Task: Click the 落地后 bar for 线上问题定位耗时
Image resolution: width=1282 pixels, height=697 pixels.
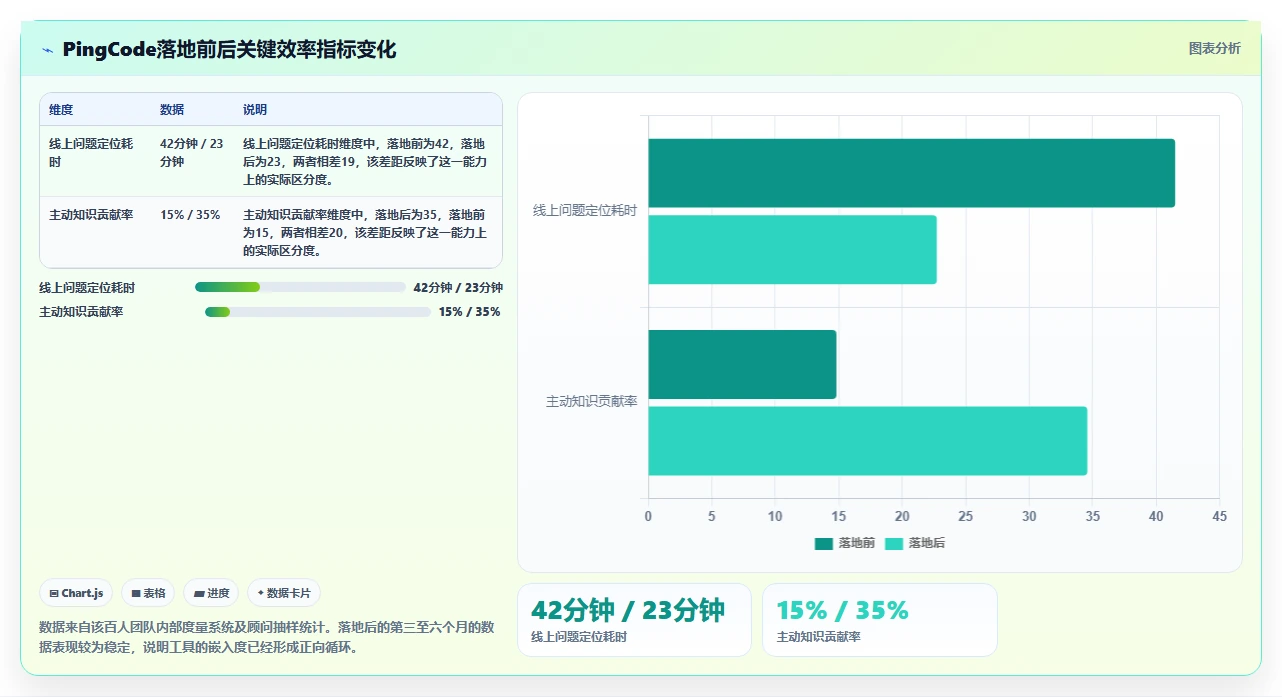Action: tap(792, 250)
